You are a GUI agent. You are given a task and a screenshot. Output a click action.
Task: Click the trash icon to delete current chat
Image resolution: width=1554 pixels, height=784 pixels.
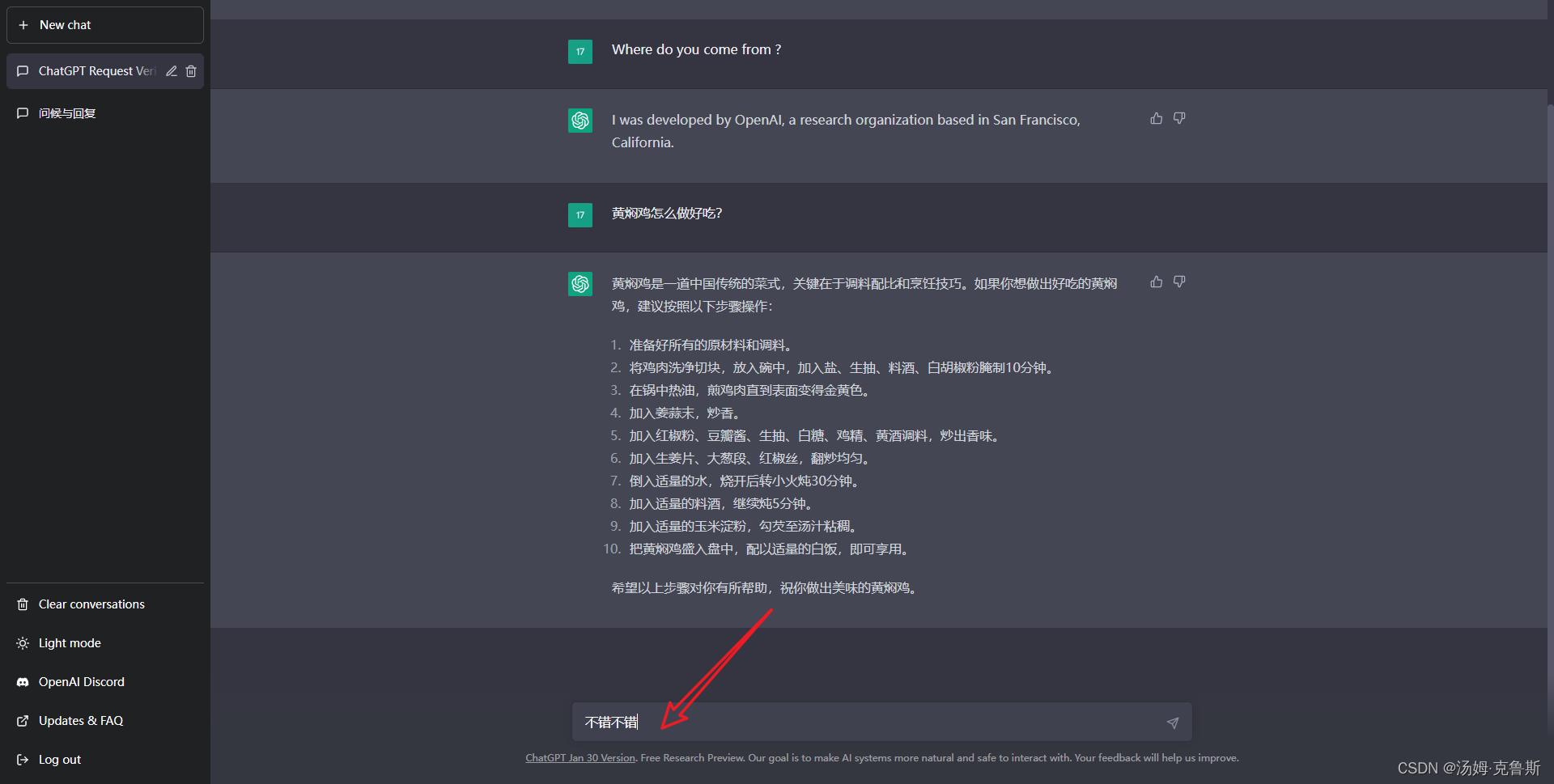pos(191,71)
